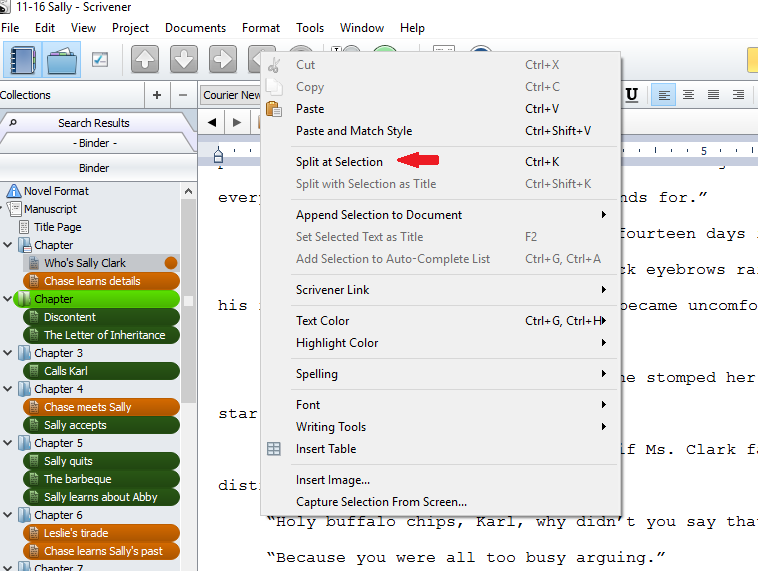Image resolution: width=758 pixels, height=571 pixels.
Task: Click the Novel Format template icon
Action: 14,191
